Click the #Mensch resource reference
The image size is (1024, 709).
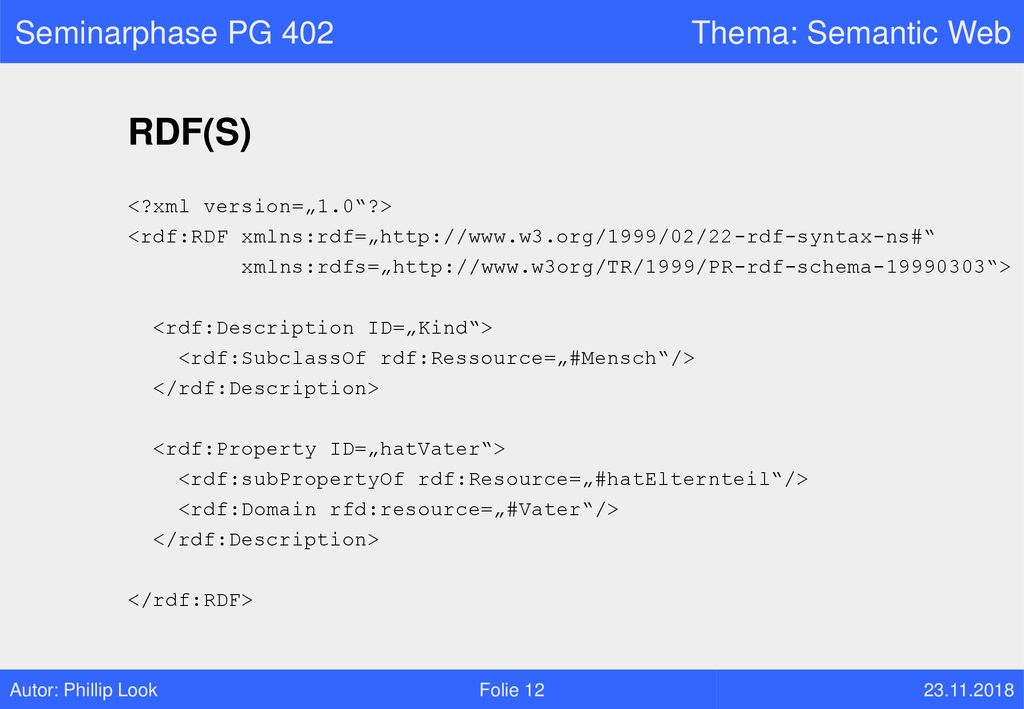(x=613, y=358)
